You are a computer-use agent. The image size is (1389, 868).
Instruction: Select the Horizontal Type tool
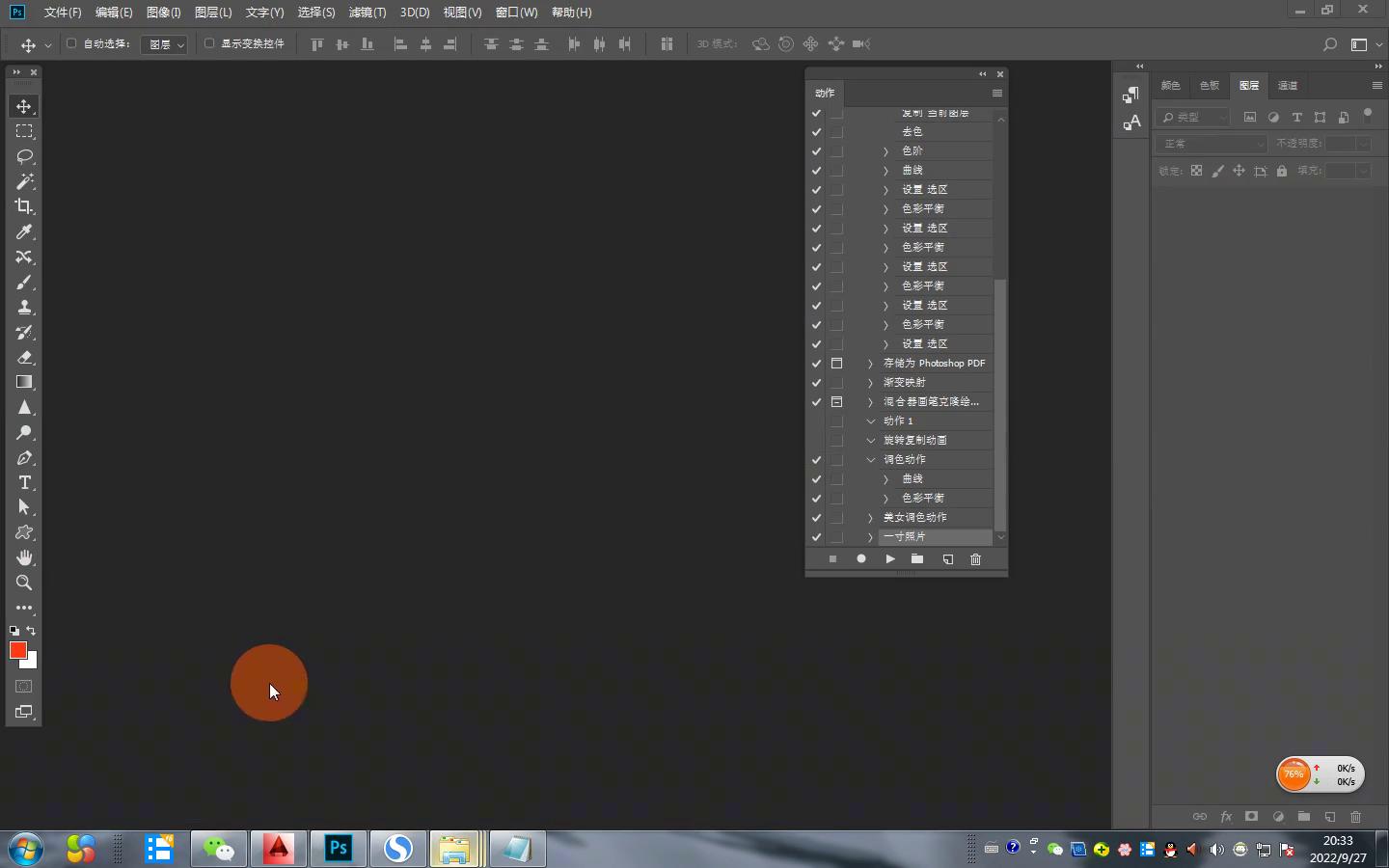click(24, 482)
